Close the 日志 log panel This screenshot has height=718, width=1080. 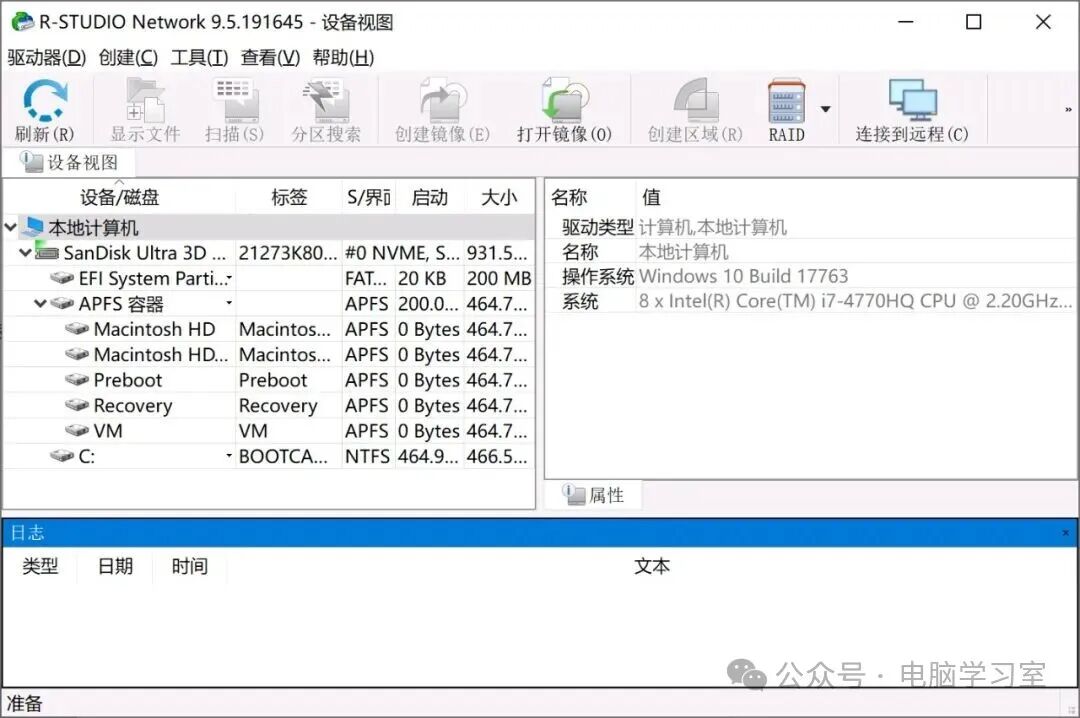pos(1065,533)
